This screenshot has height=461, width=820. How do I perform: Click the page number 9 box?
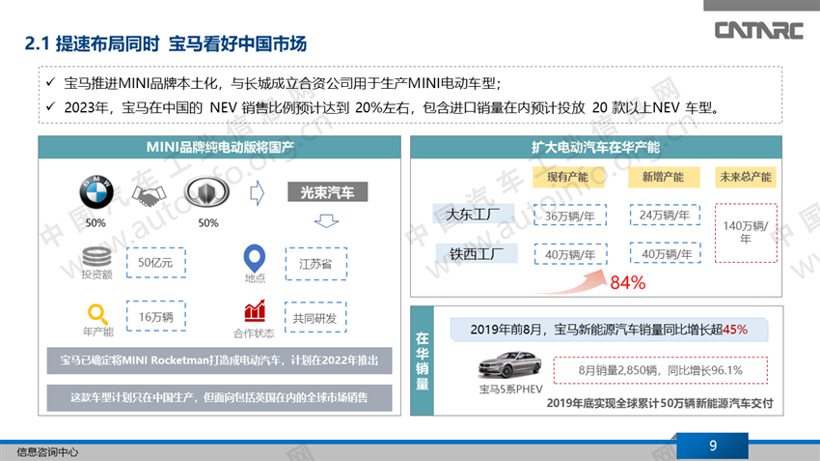pyautogui.click(x=712, y=446)
